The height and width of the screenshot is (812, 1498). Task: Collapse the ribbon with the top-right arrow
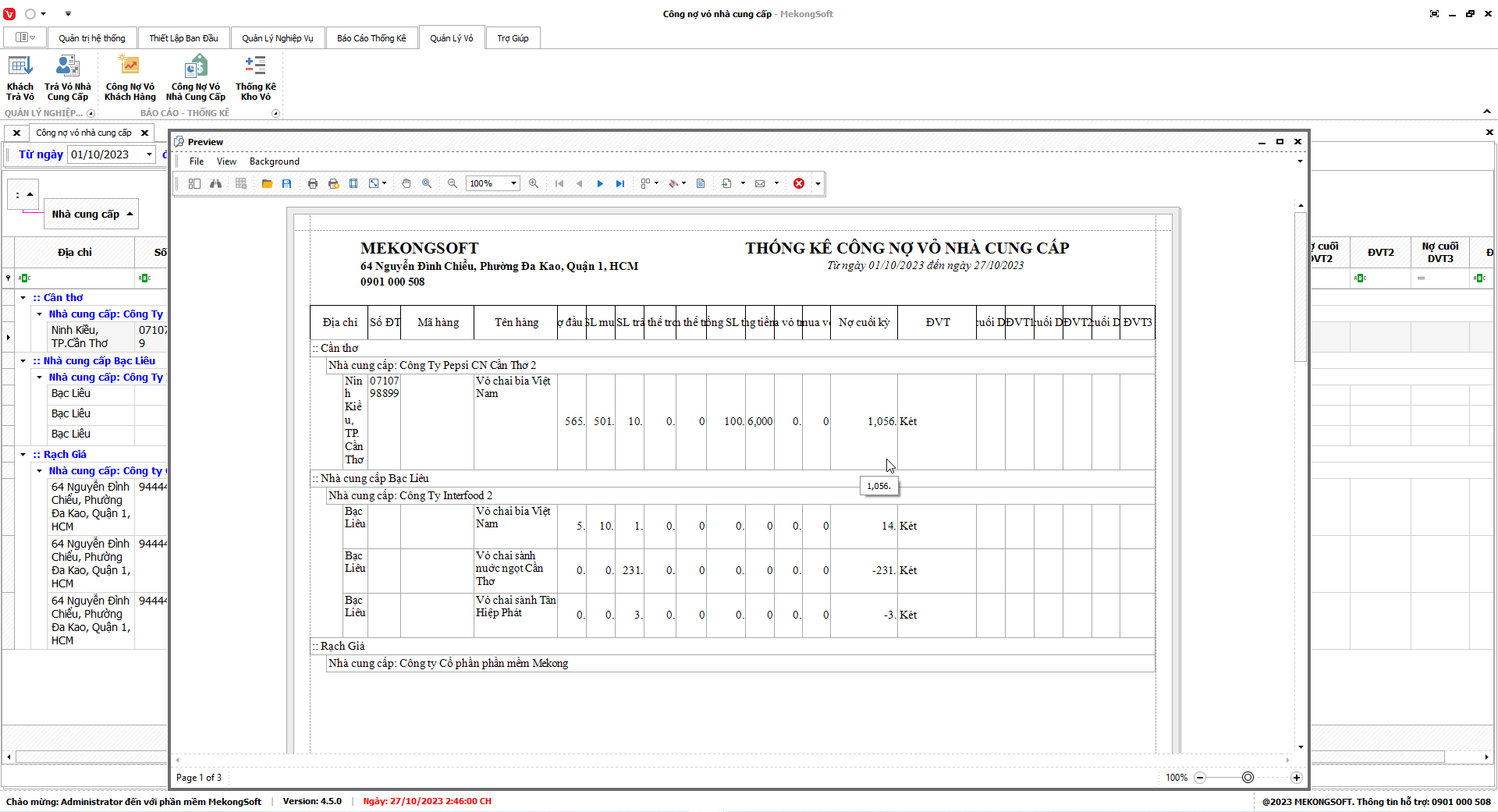click(x=1487, y=112)
